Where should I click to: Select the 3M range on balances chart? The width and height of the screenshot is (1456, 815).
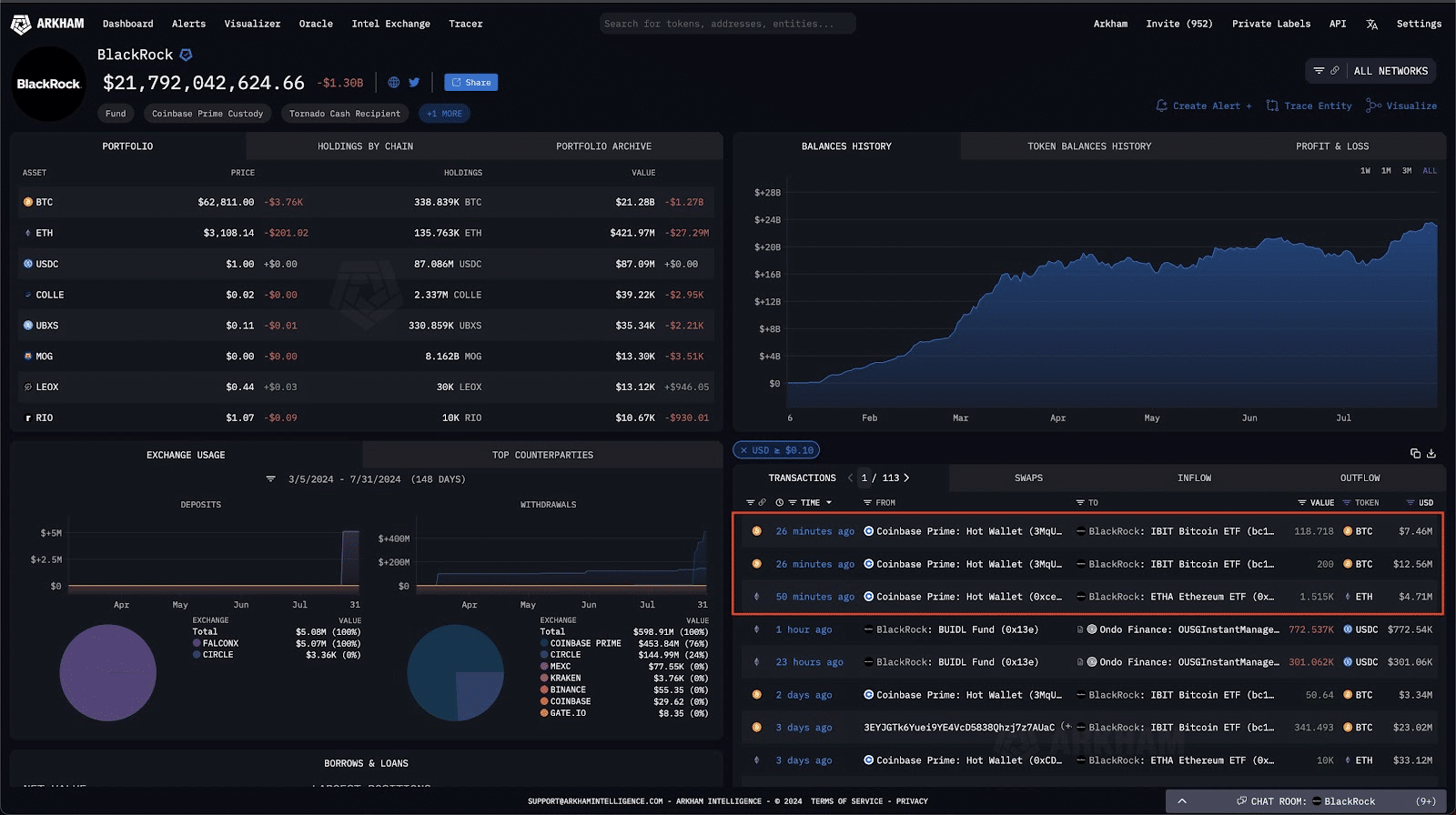tap(1407, 171)
